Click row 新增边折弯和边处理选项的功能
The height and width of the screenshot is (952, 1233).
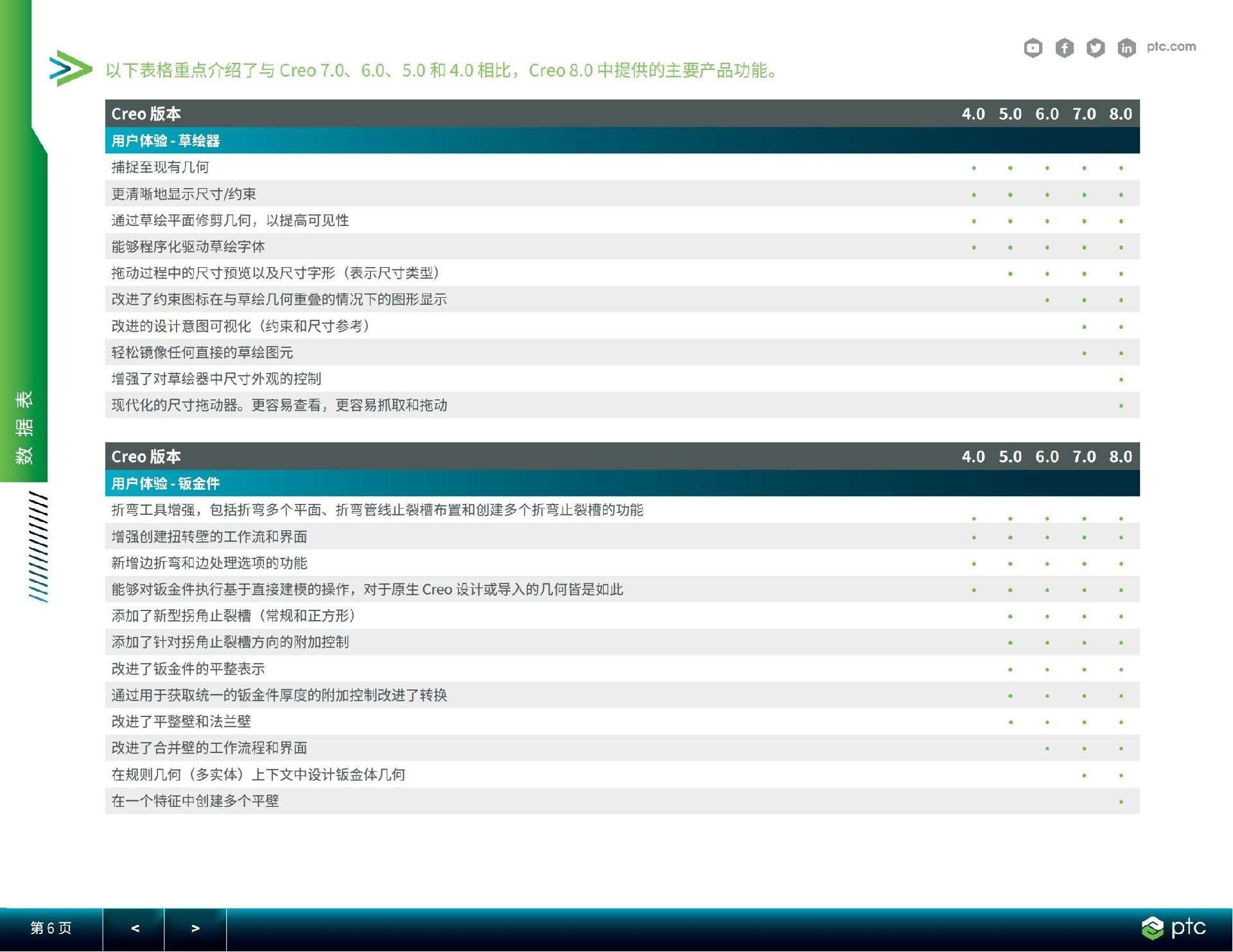tap(622, 563)
